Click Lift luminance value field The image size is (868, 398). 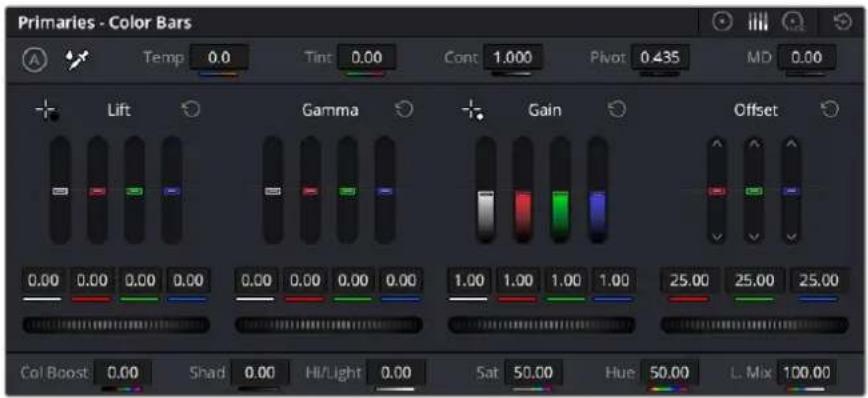click(x=43, y=281)
